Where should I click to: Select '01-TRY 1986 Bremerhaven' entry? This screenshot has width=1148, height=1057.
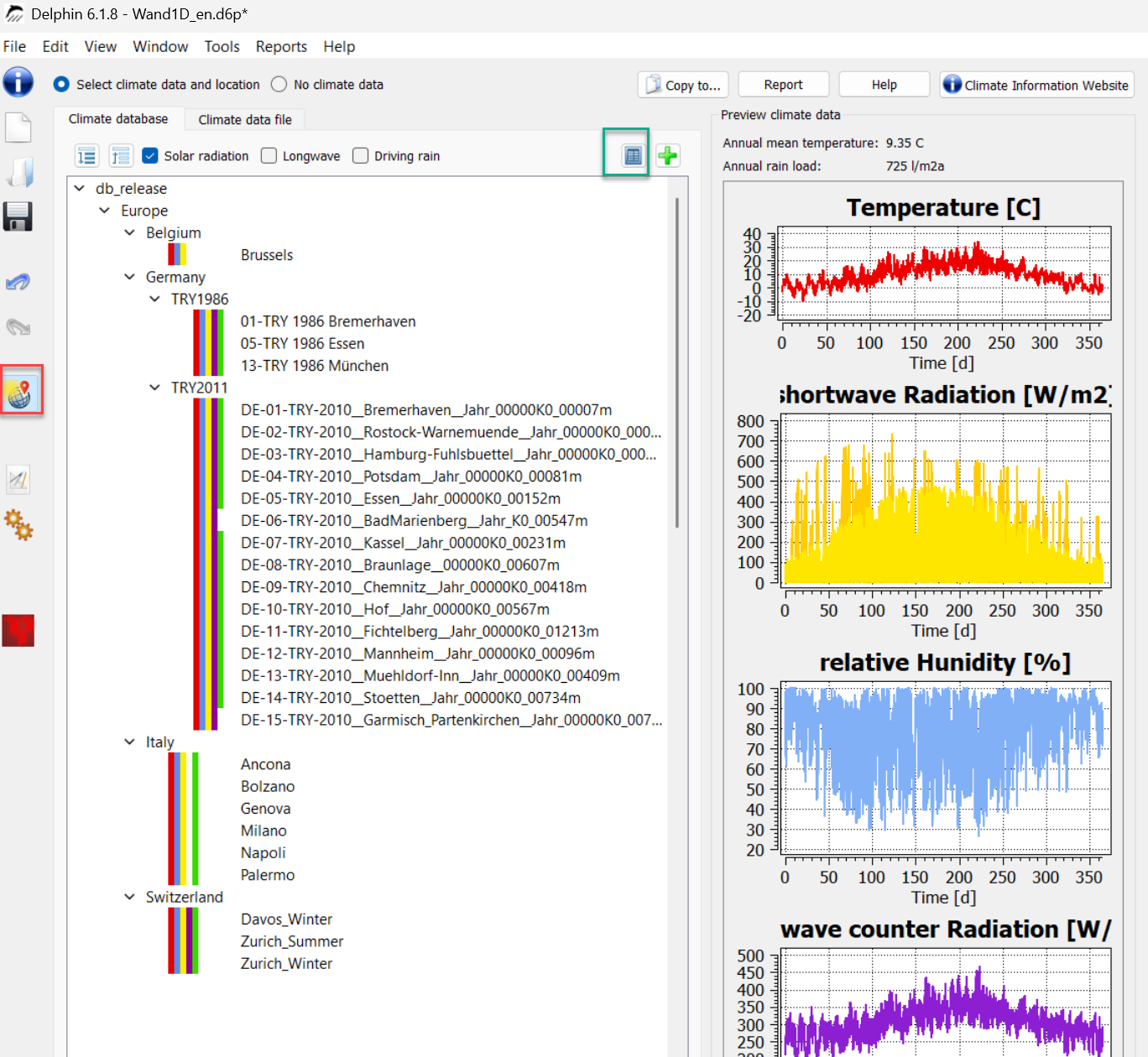point(328,321)
